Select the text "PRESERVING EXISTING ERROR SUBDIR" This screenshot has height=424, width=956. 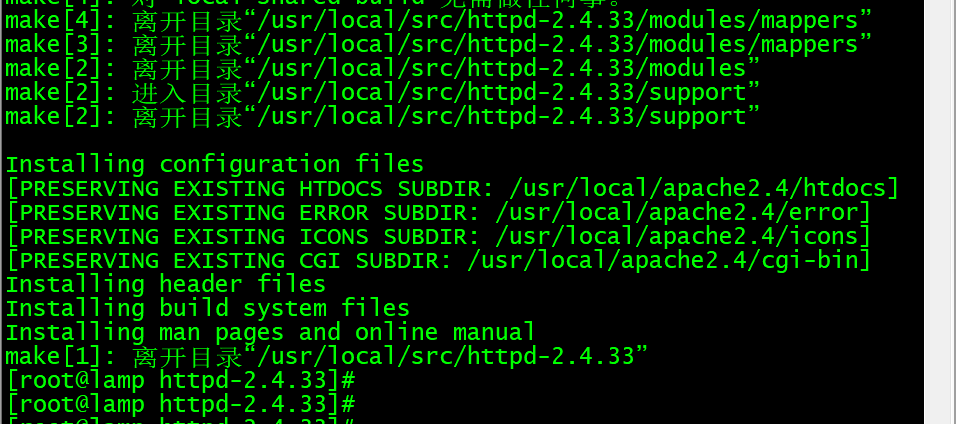coord(243,212)
